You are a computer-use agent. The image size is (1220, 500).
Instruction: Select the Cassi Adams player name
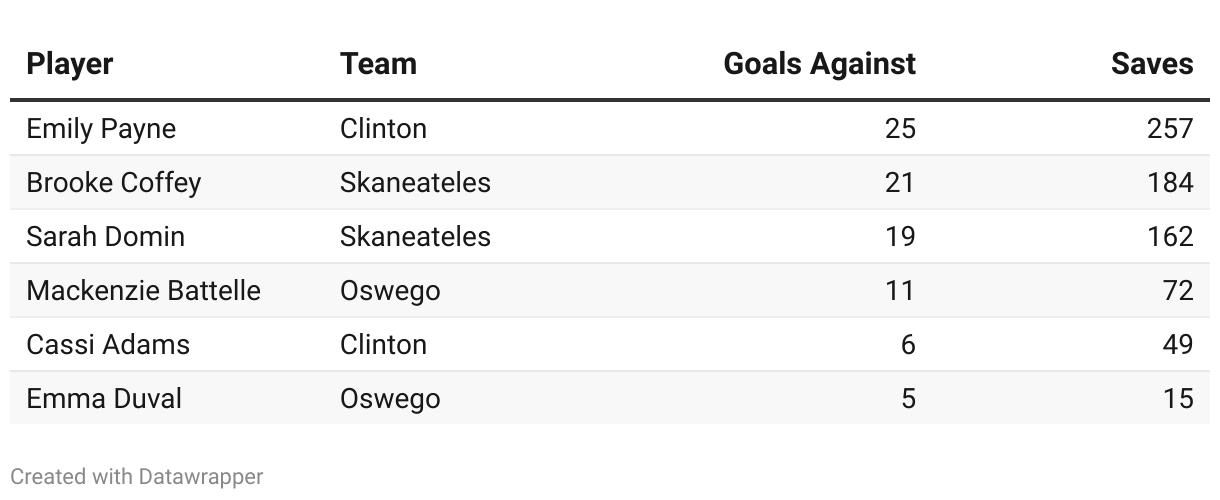(x=108, y=345)
